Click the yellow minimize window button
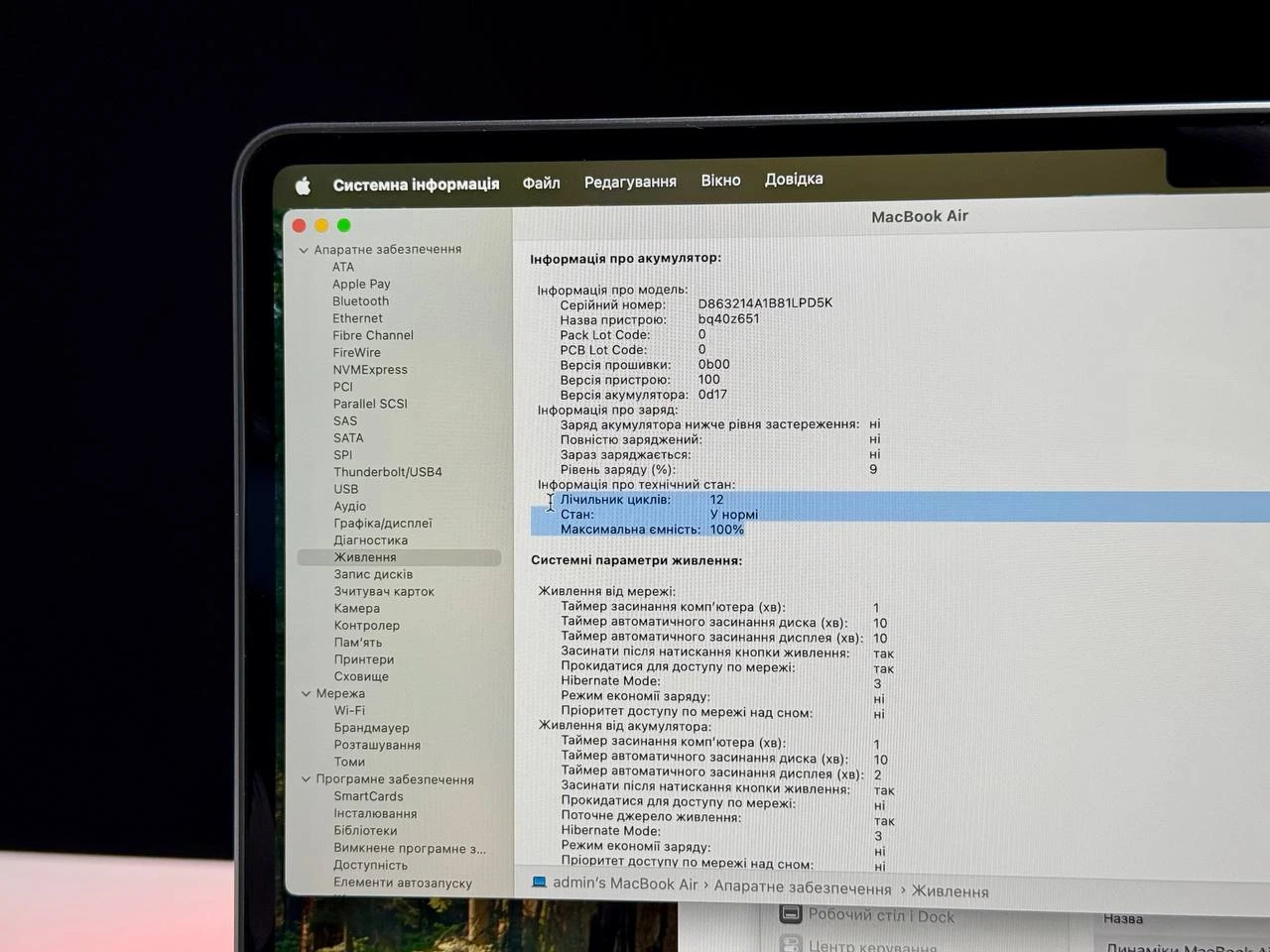The width and height of the screenshot is (1270, 952). tap(321, 226)
